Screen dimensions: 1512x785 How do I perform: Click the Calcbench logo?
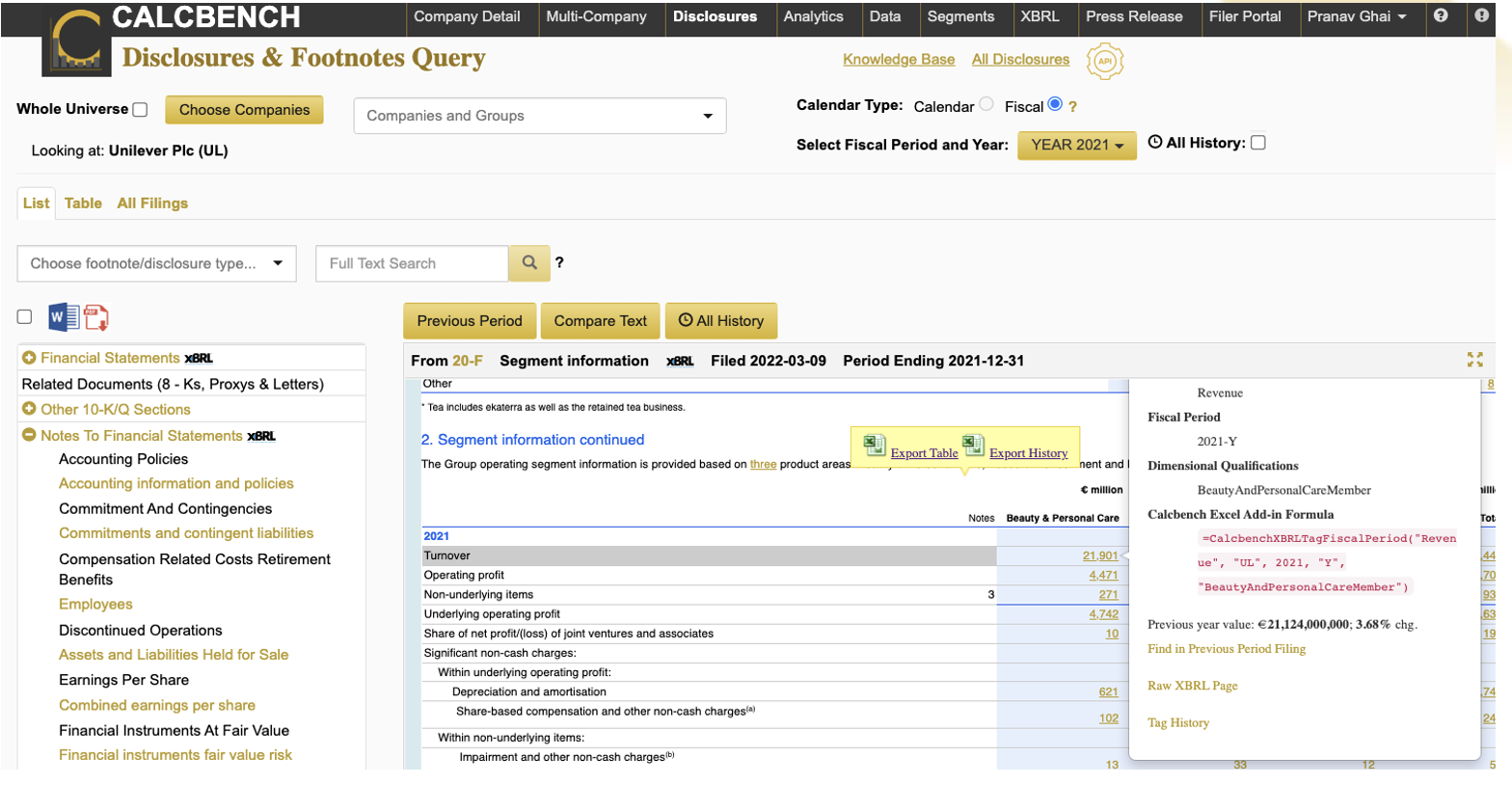[x=75, y=43]
